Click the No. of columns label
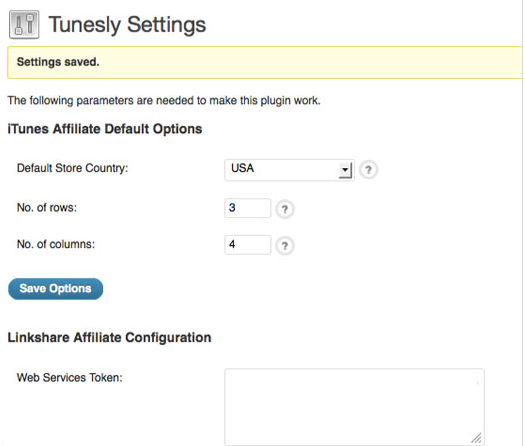Viewport: 525px width, 446px height. coord(56,244)
